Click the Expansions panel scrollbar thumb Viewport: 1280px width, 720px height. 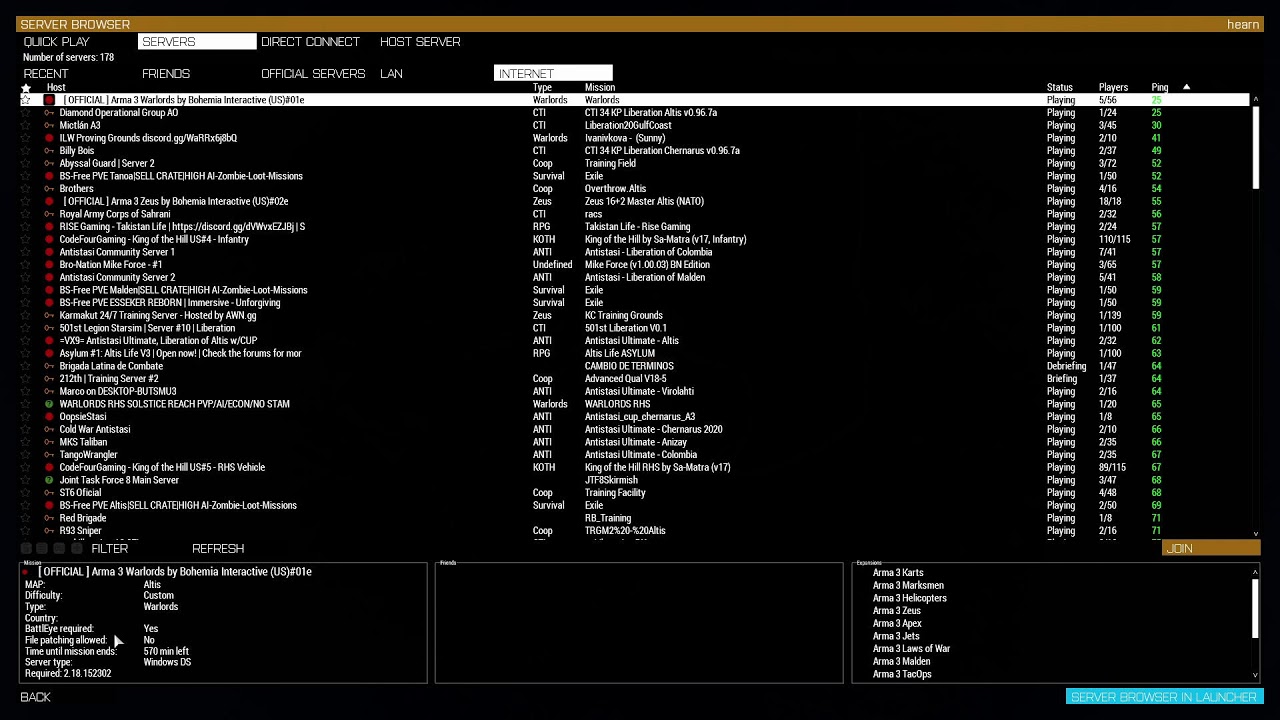1255,608
